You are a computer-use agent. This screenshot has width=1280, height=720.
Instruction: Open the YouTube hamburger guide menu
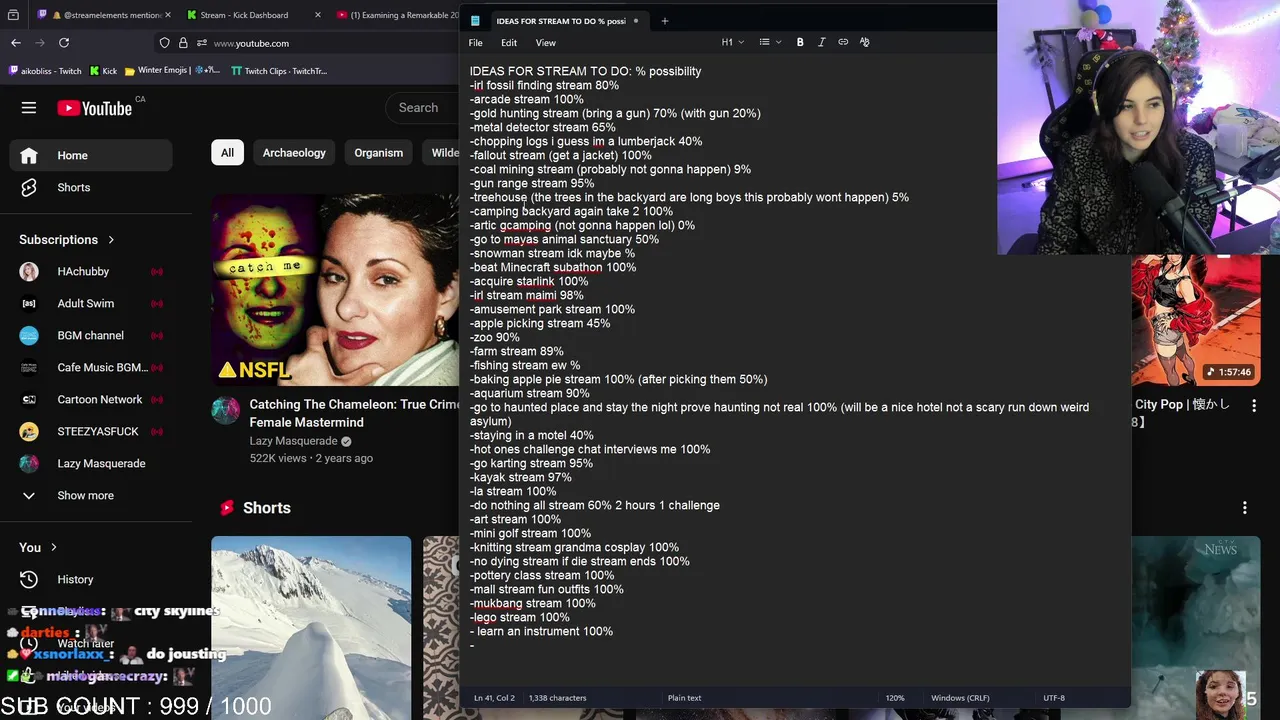29,108
